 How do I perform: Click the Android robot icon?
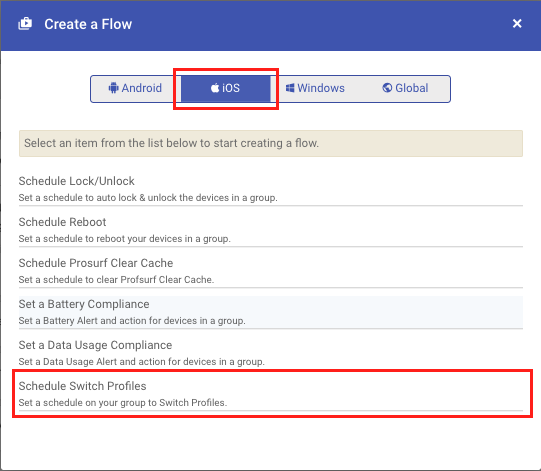pos(113,88)
